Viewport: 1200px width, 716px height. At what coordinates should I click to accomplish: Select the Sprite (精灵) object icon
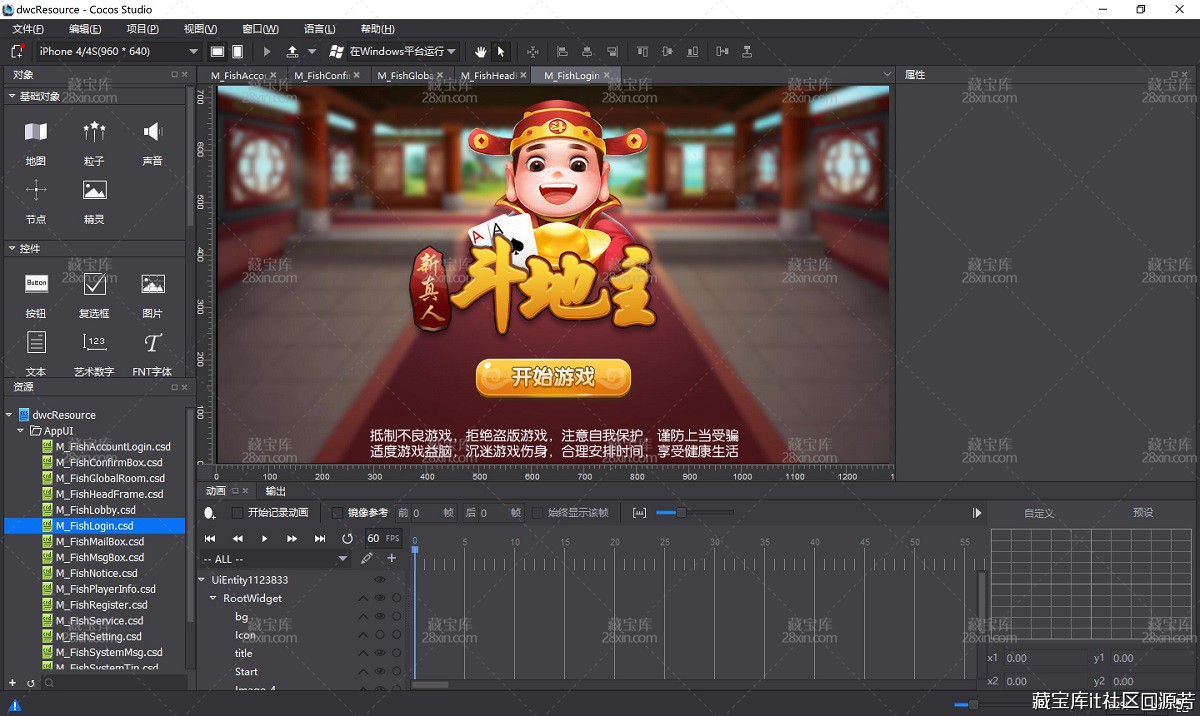pos(94,190)
